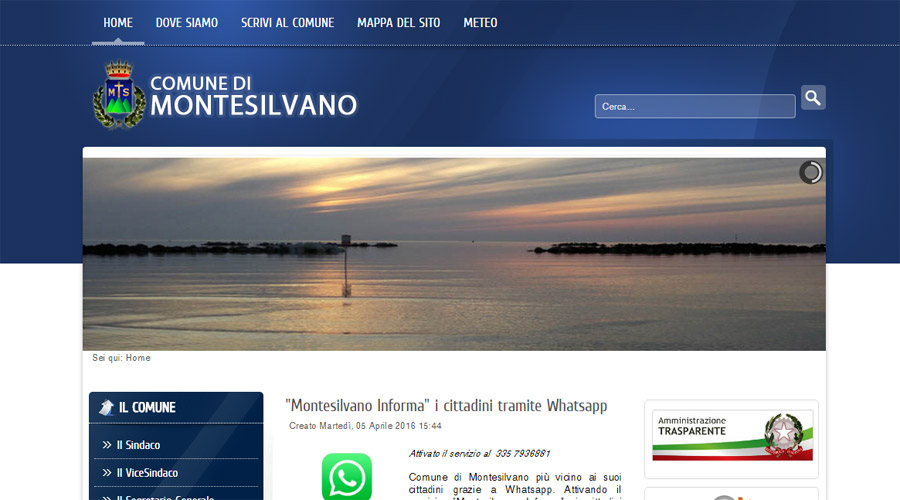The height and width of the screenshot is (500, 900).
Task: Open the Dove Siamo menu item
Action: coord(187,22)
